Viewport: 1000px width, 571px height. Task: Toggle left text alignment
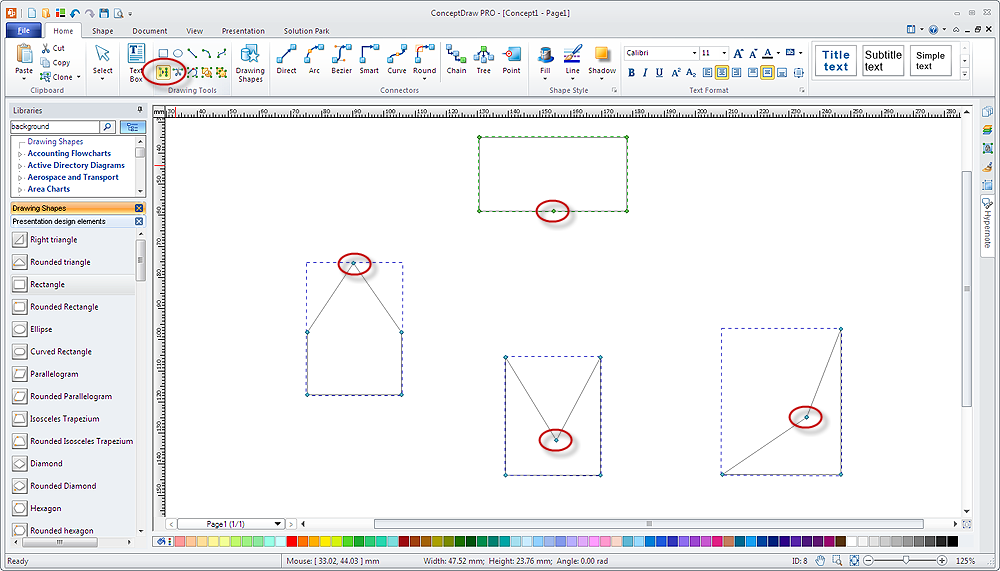(x=707, y=73)
